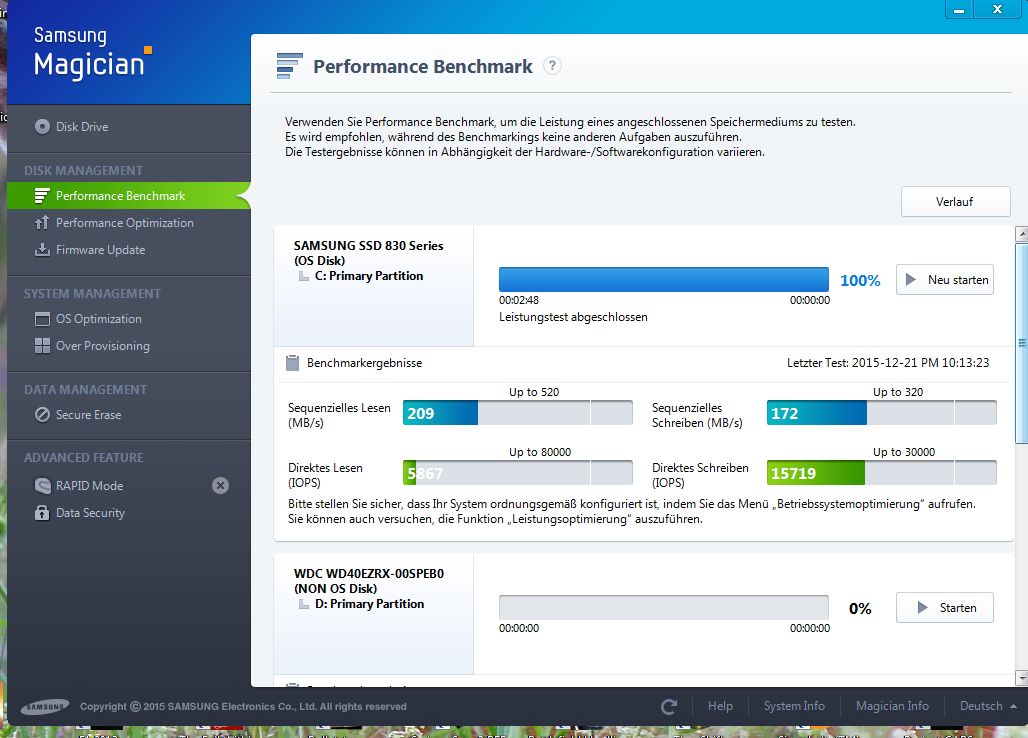1028x738 pixels.
Task: Click the Secure Erase circle-slash icon
Action: tap(42, 414)
